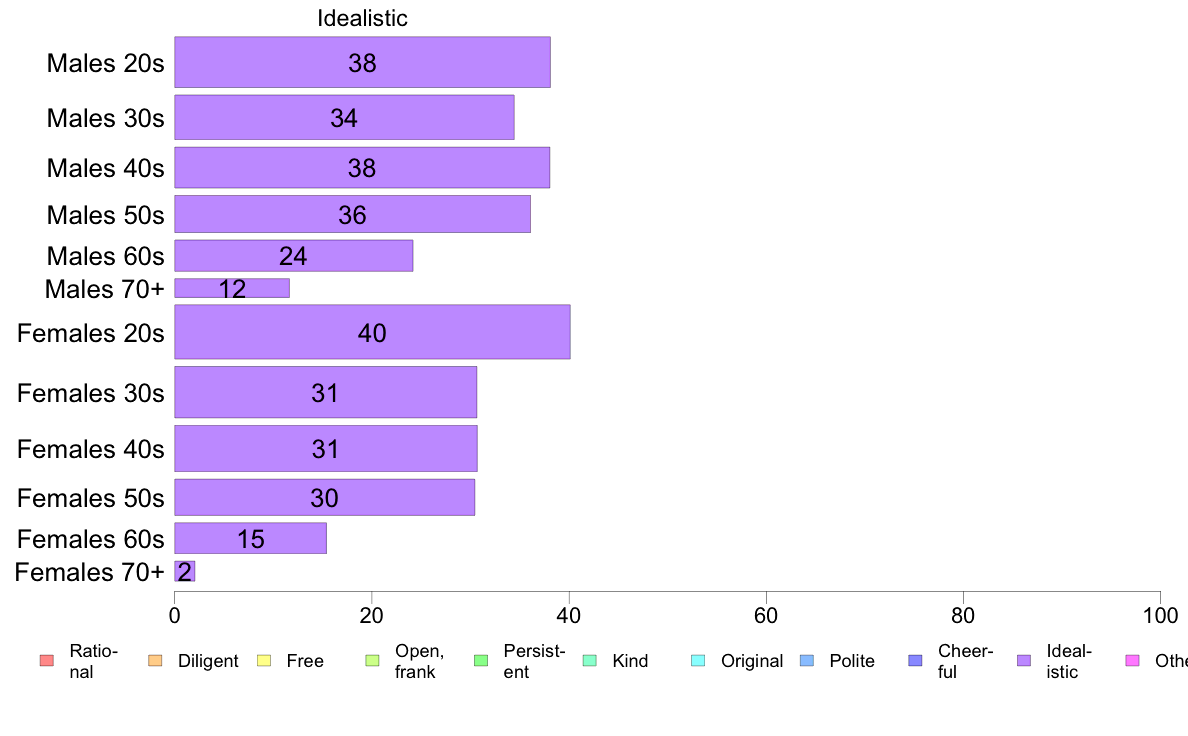Click the Males 30s row label
The image size is (1188, 736).
[105, 118]
